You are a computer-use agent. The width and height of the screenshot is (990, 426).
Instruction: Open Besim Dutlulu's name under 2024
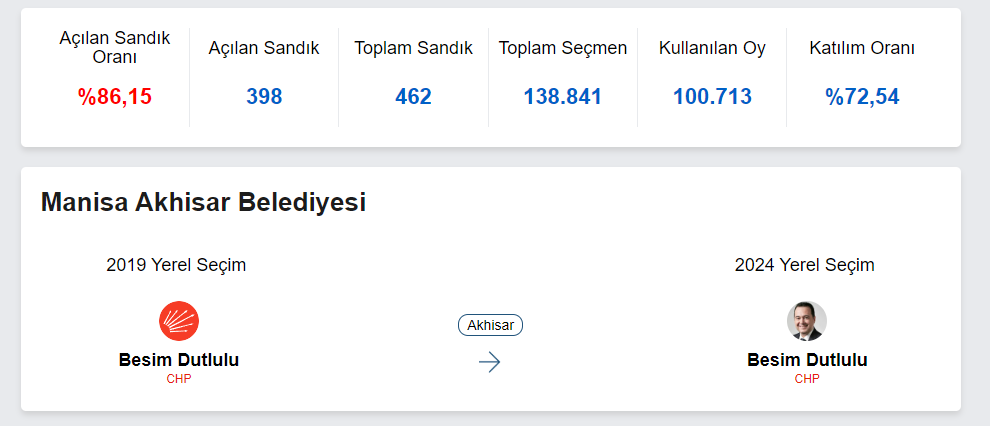807,360
